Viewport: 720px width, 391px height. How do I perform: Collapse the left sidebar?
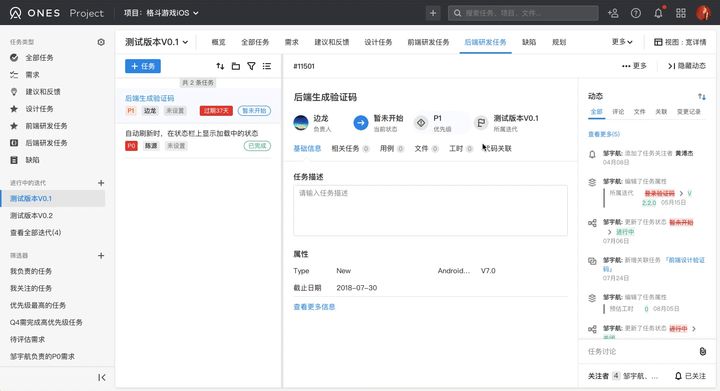click(102, 377)
